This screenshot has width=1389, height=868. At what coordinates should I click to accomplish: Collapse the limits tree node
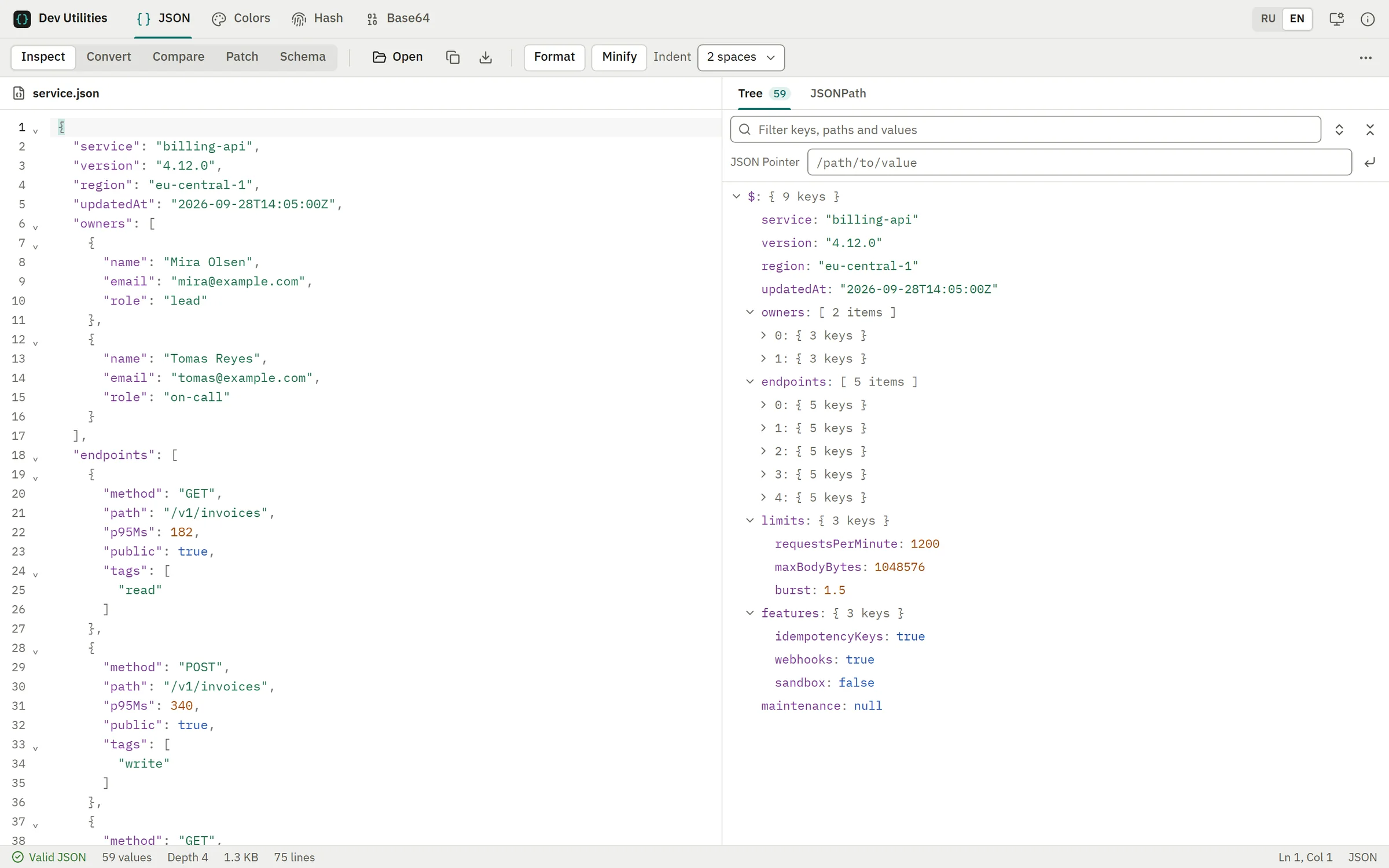[x=749, y=520]
